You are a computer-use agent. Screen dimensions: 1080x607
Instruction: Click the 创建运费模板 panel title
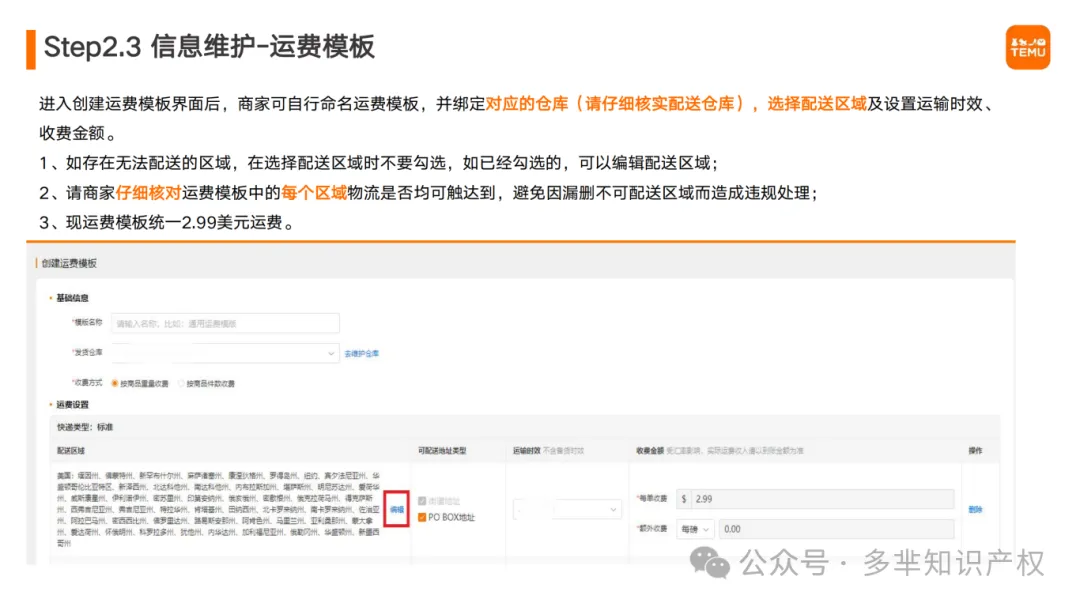[69, 263]
